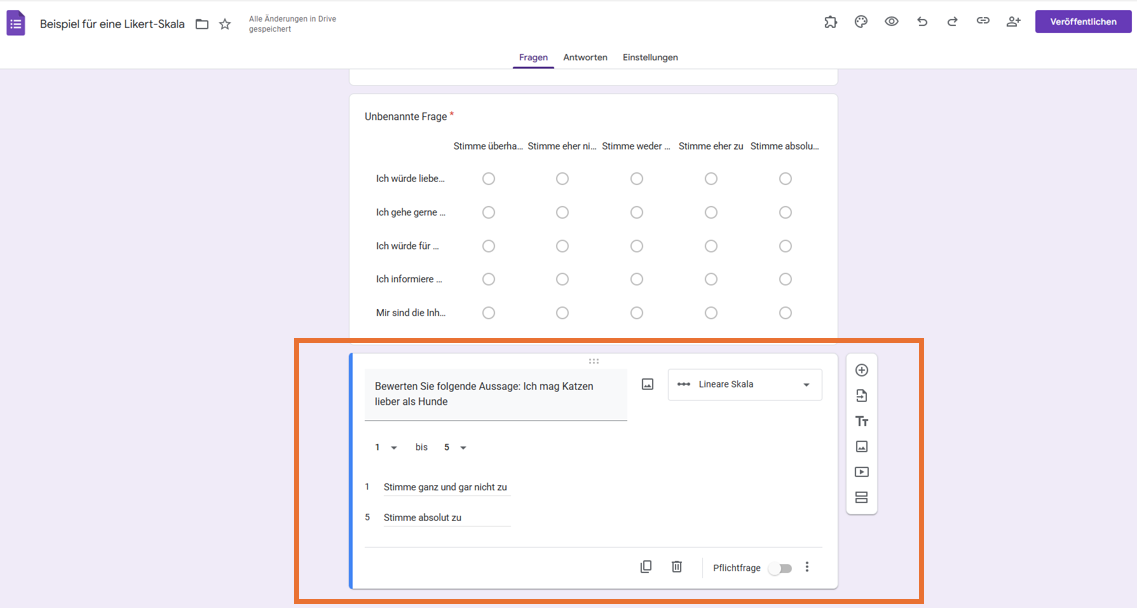Move form to folder icon
Screen dimensions: 1137x608
tap(202, 24)
